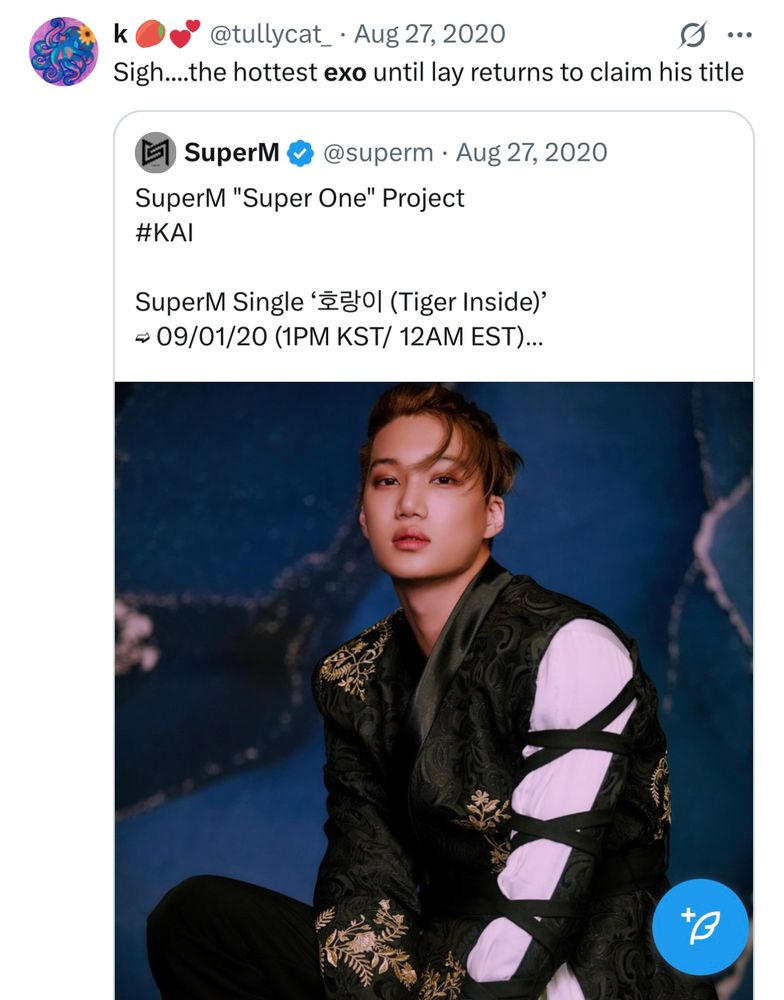Click the highlighted word "exo" in the tweet
The image size is (784, 1000).
(x=345, y=72)
